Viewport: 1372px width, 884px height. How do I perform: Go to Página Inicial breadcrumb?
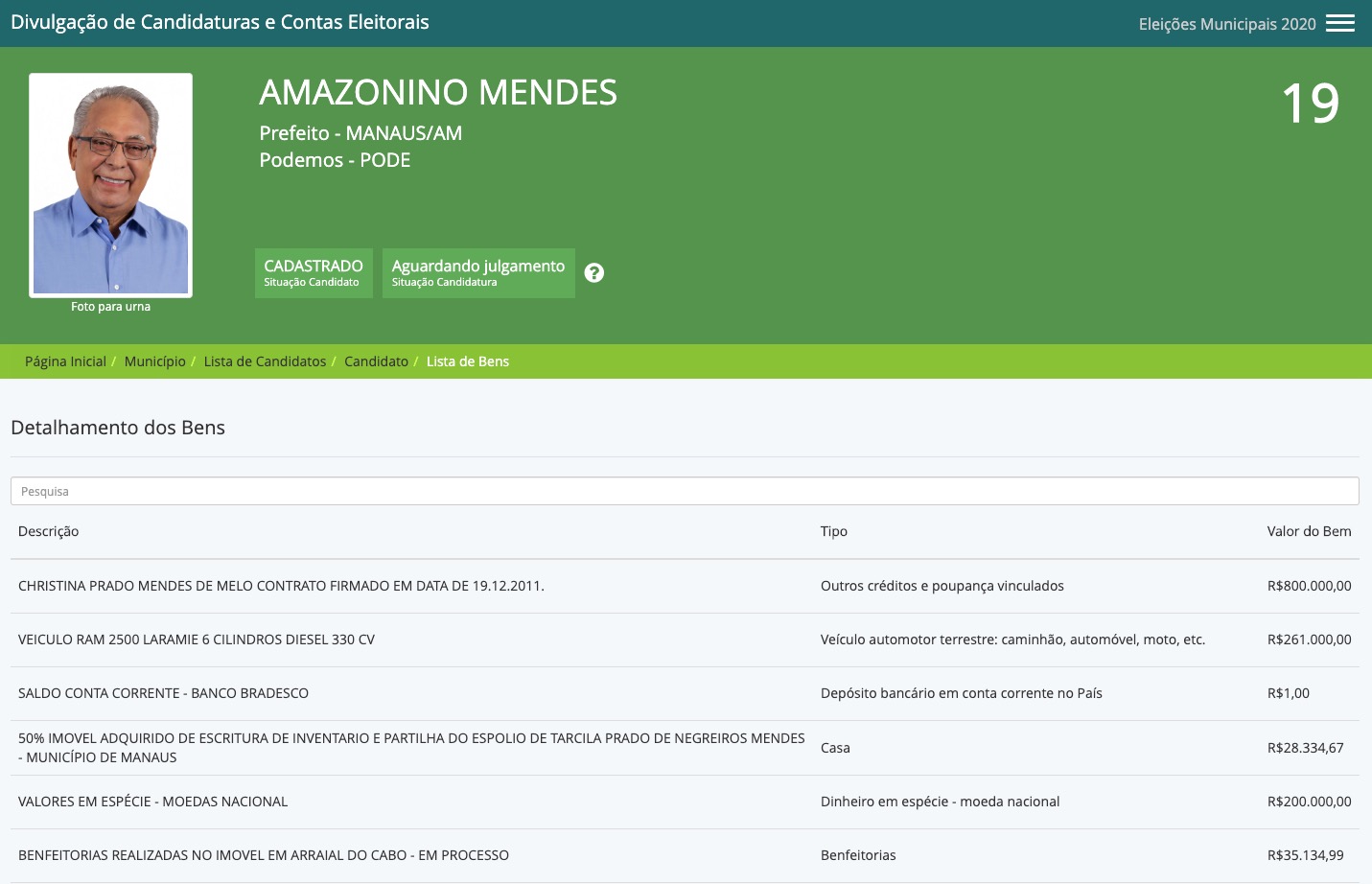pyautogui.click(x=65, y=361)
